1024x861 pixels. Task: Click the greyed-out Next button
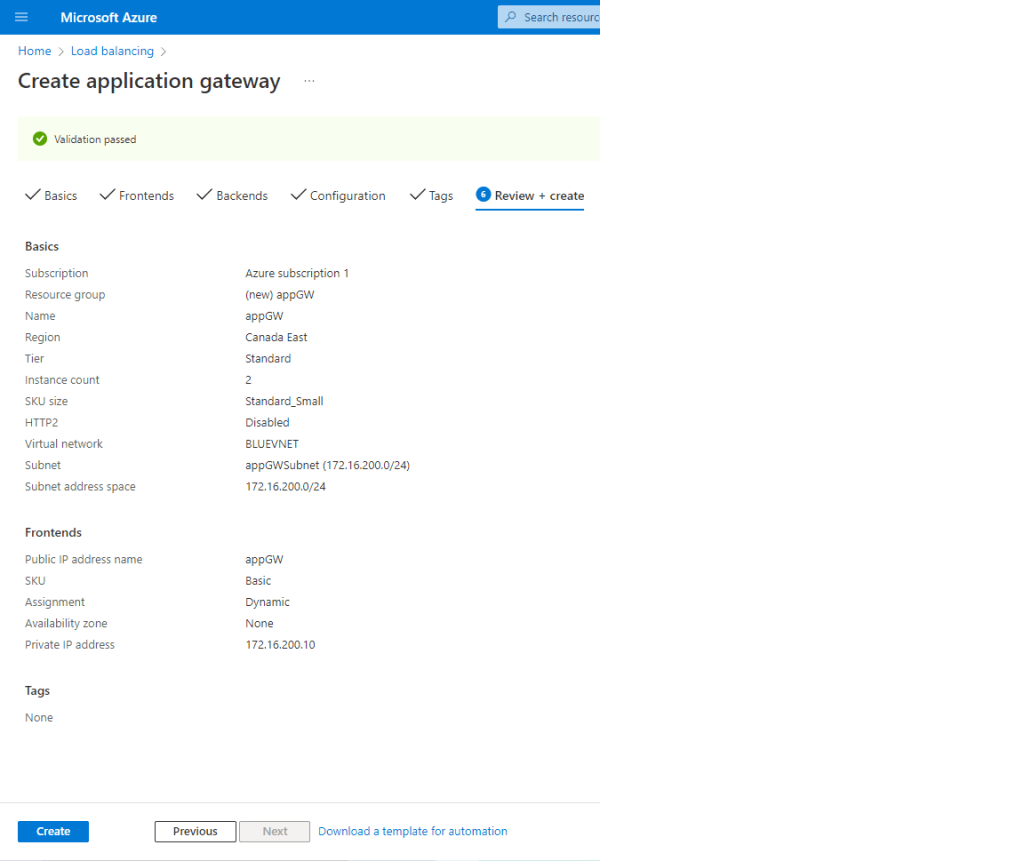coord(274,831)
